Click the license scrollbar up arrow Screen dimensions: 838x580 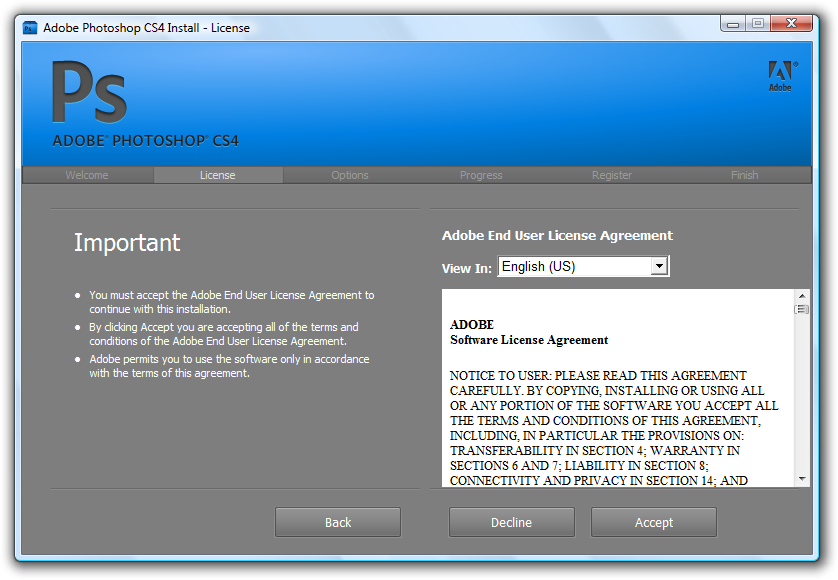(x=802, y=296)
